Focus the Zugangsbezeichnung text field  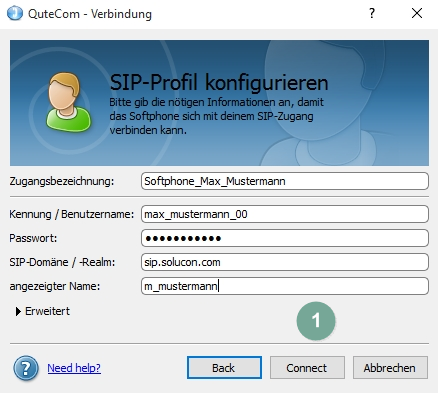pyautogui.click(x=285, y=181)
